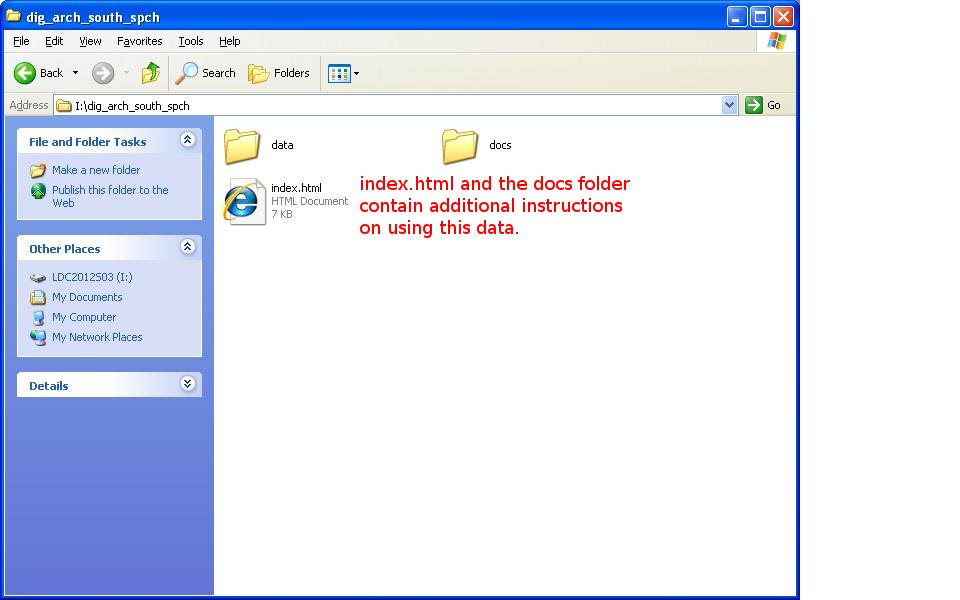Screen dimensions: 960x600
Task: Collapse the Other Places panel
Action: coord(187,247)
